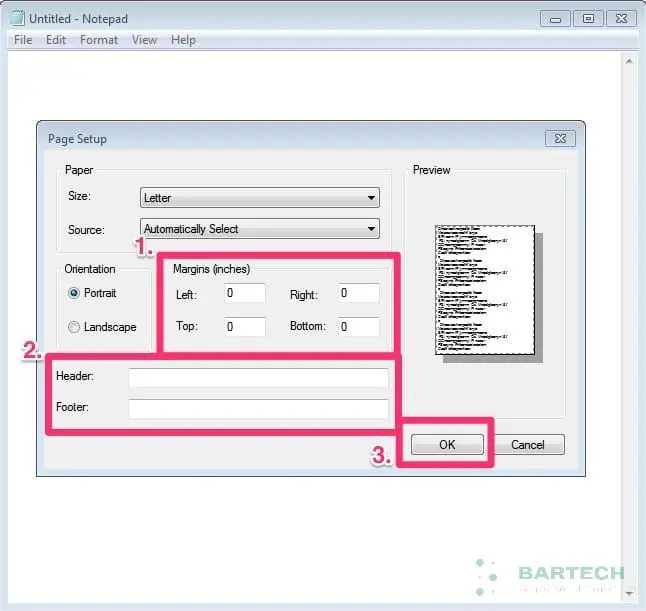Open the Format menu

pos(99,40)
